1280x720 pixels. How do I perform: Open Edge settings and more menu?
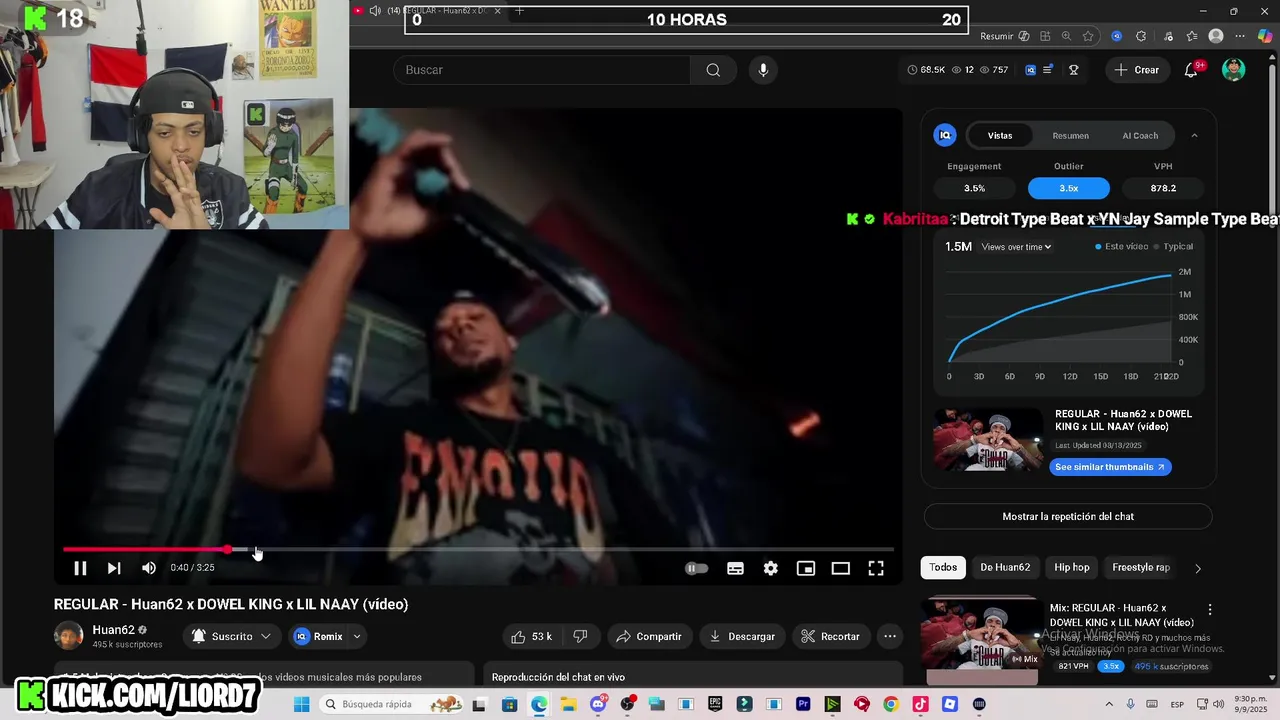pyautogui.click(x=1240, y=36)
